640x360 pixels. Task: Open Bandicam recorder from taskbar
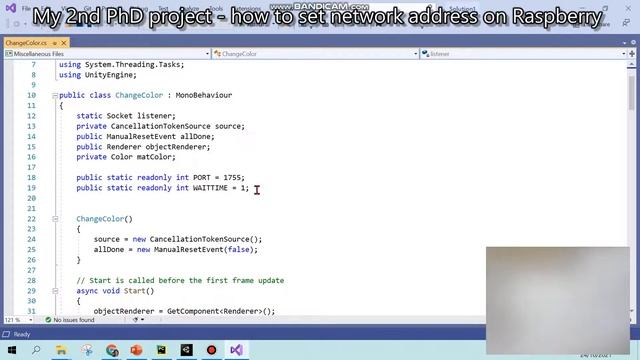coord(211,350)
